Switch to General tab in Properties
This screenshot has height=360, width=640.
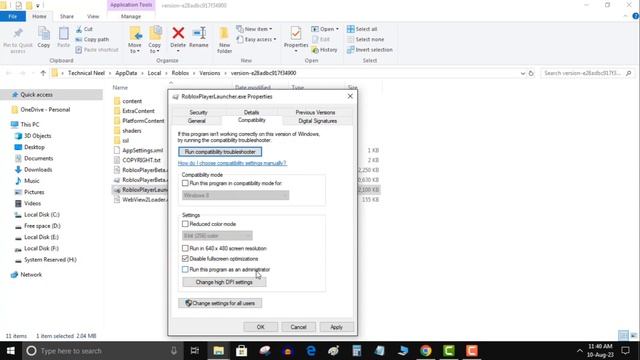tap(197, 121)
